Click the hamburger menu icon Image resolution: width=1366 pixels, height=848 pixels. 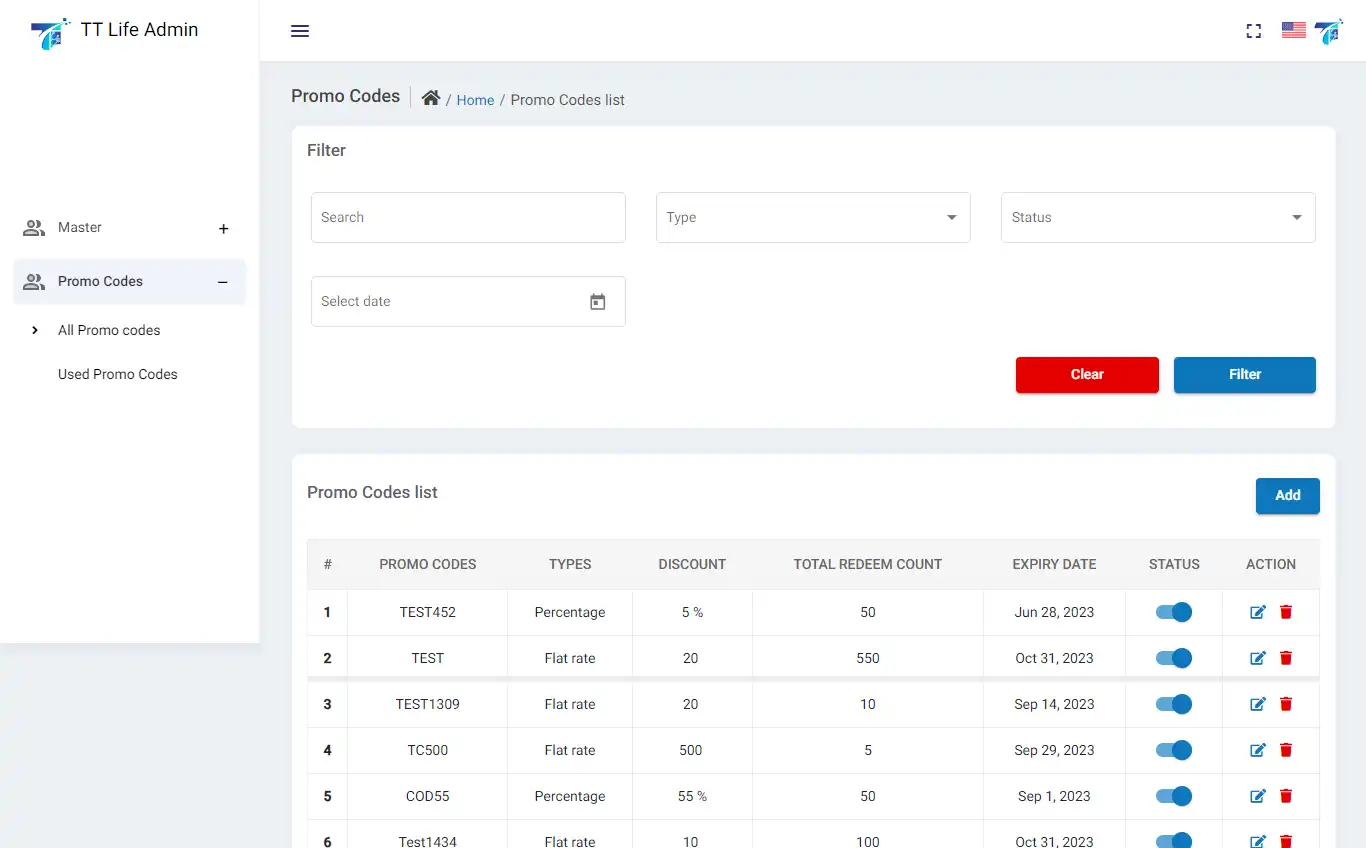(x=300, y=31)
